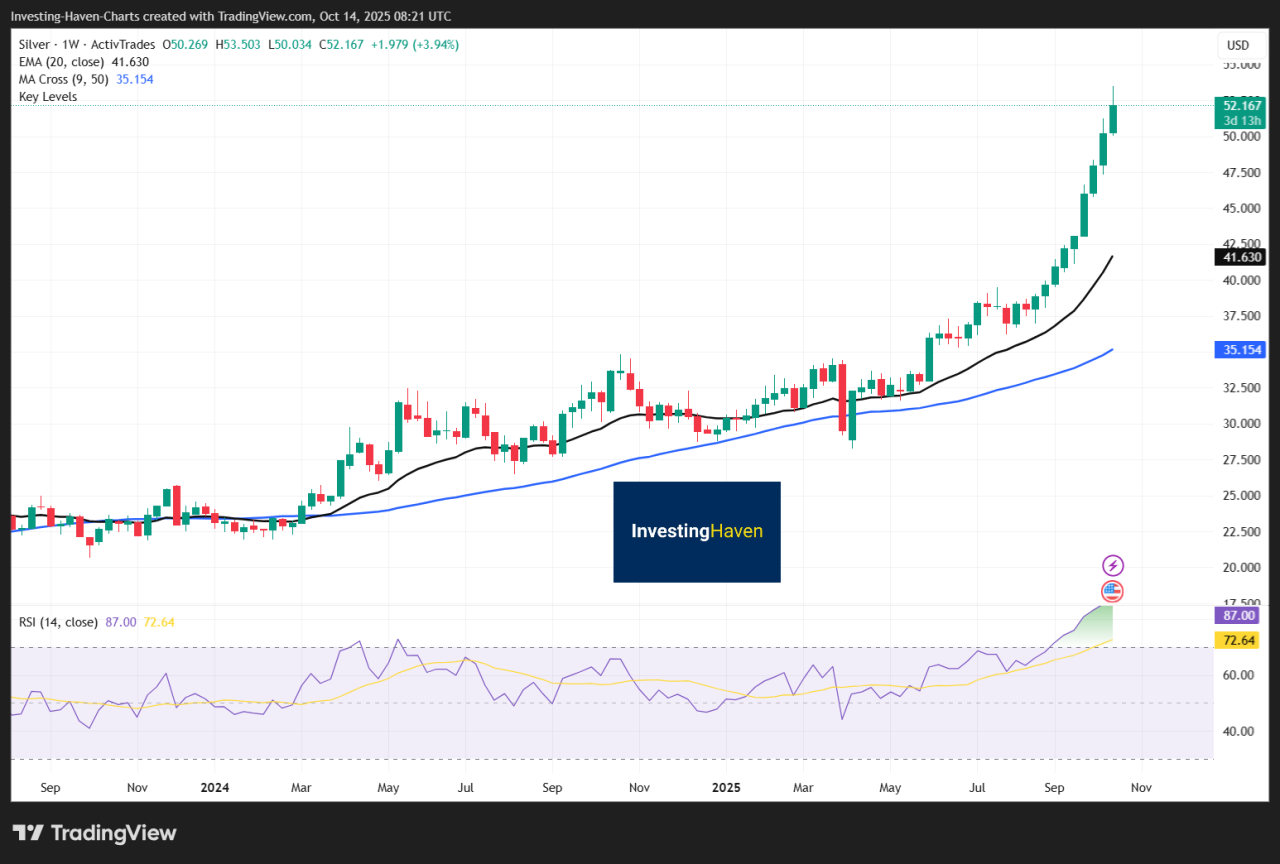Expand the RSI (14, close) indicator legend
This screenshot has height=864, width=1280.
pos(58,622)
